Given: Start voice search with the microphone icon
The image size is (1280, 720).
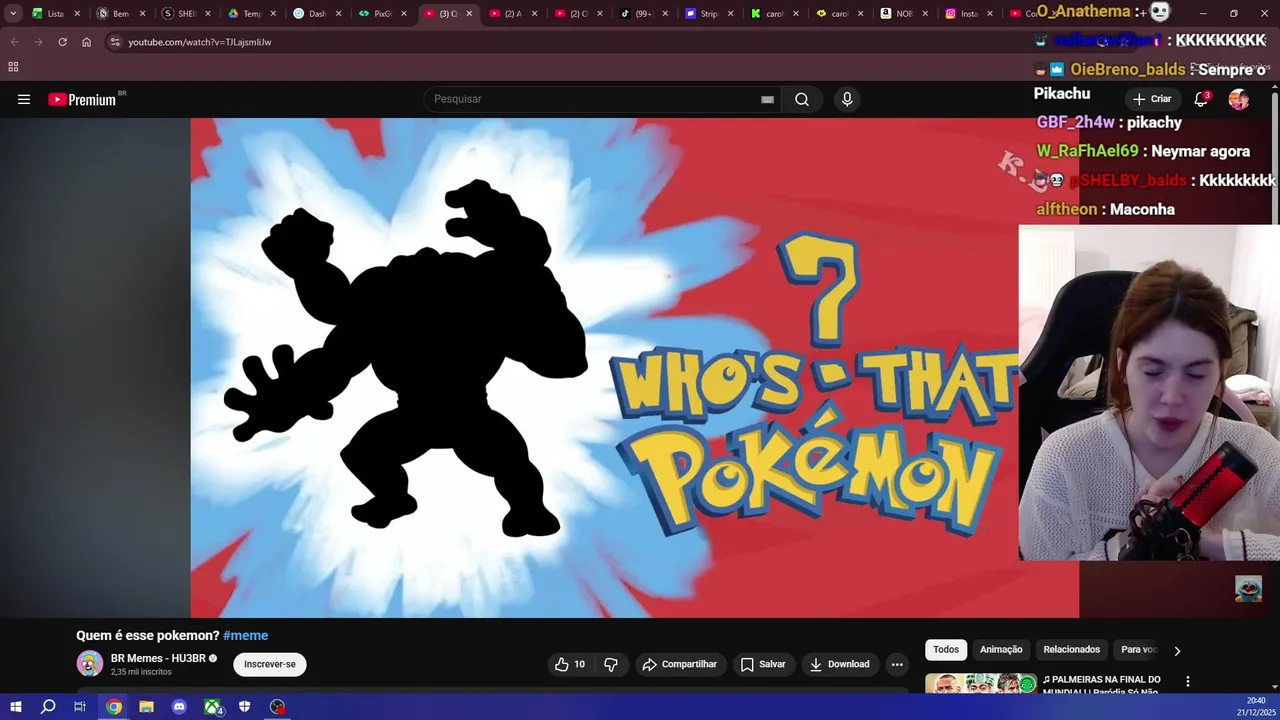Looking at the screenshot, I should pyautogui.click(x=847, y=99).
